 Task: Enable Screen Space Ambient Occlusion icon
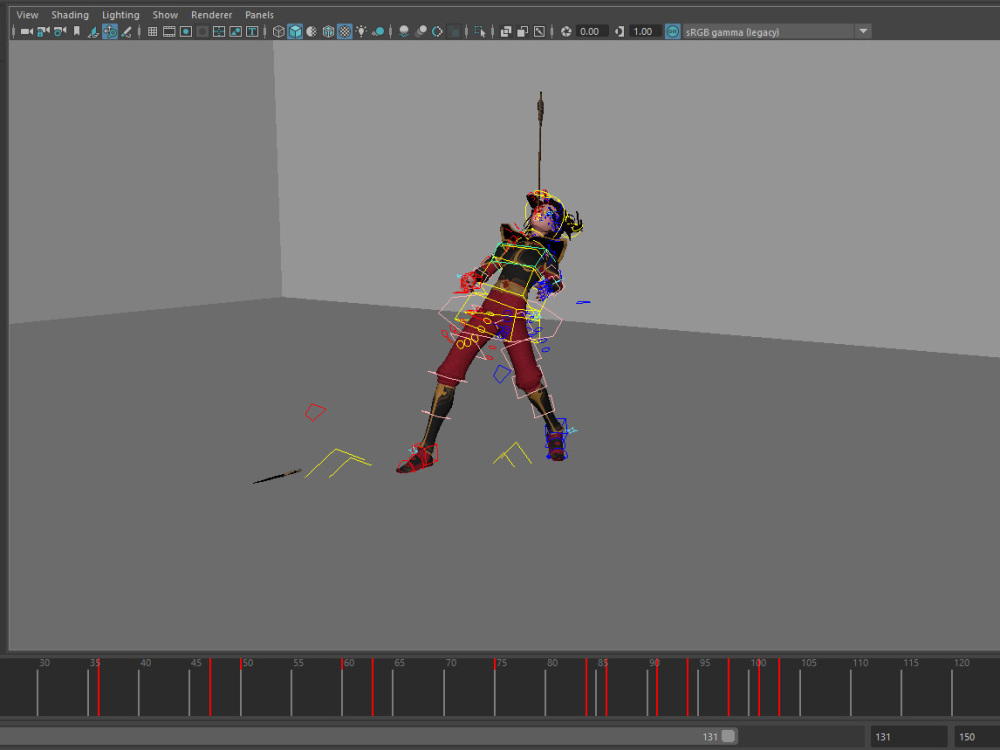[x=404, y=31]
